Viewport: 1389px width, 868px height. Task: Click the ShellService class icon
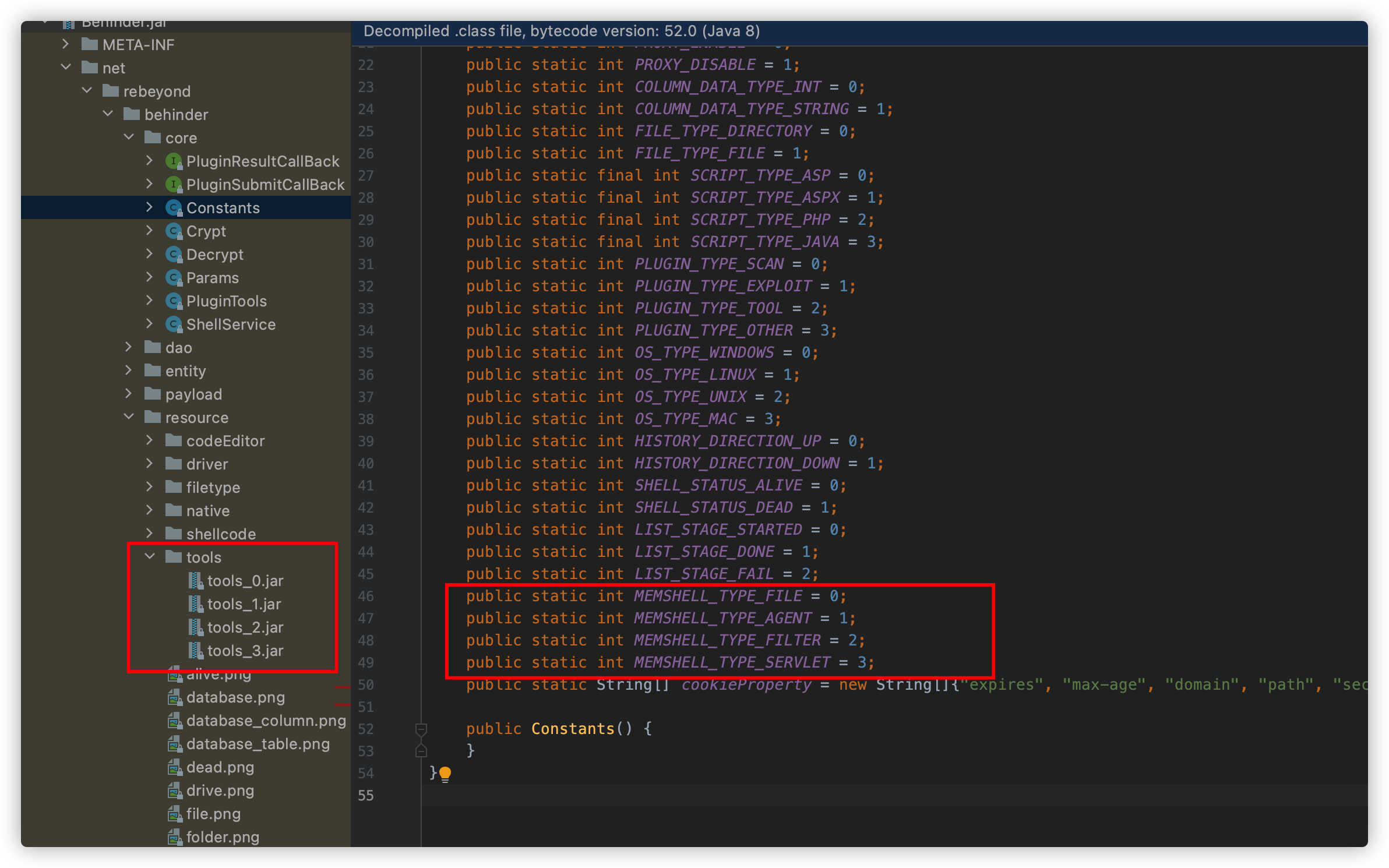click(x=174, y=324)
